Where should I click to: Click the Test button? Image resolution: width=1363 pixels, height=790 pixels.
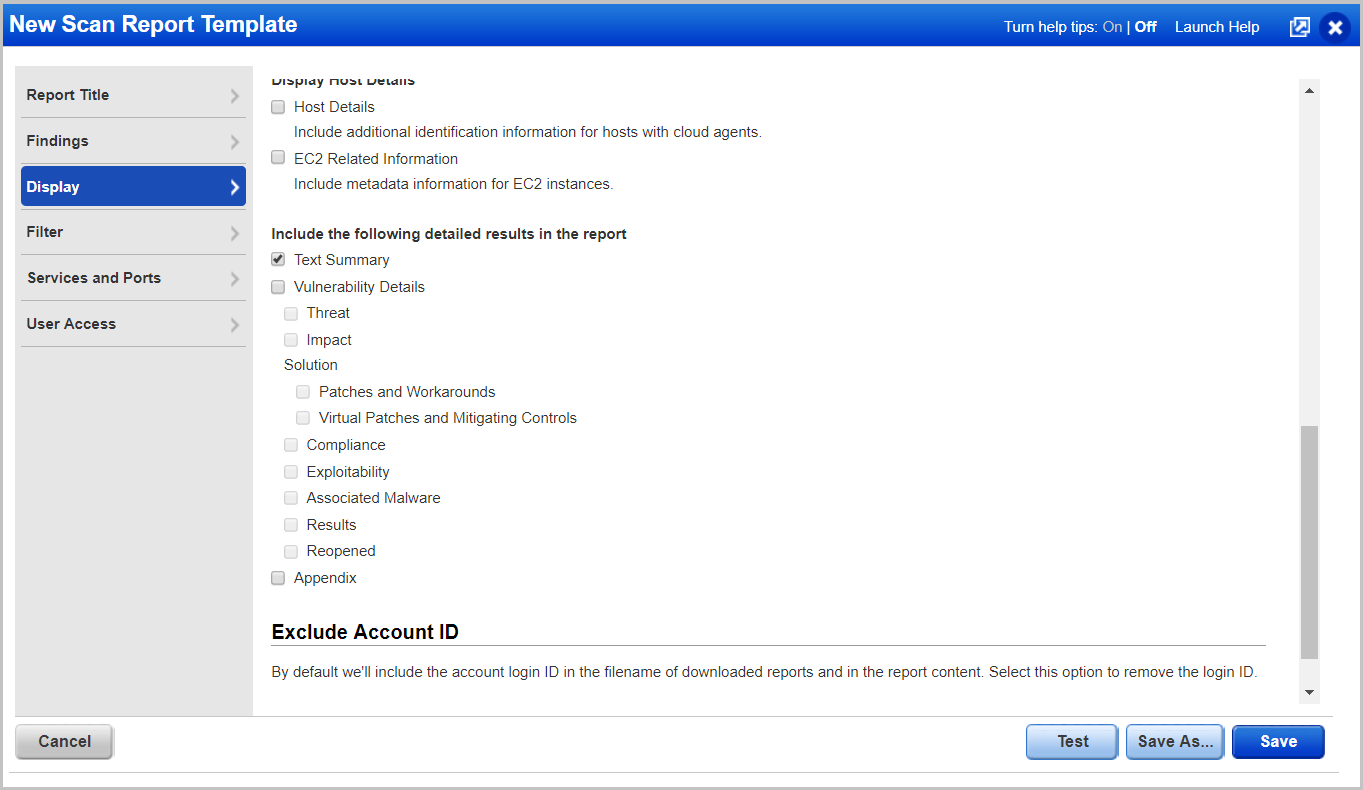tap(1072, 742)
